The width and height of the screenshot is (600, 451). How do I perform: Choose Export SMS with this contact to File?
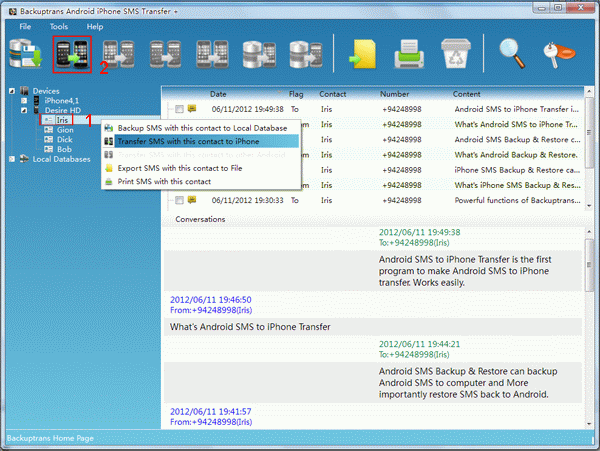pos(201,168)
